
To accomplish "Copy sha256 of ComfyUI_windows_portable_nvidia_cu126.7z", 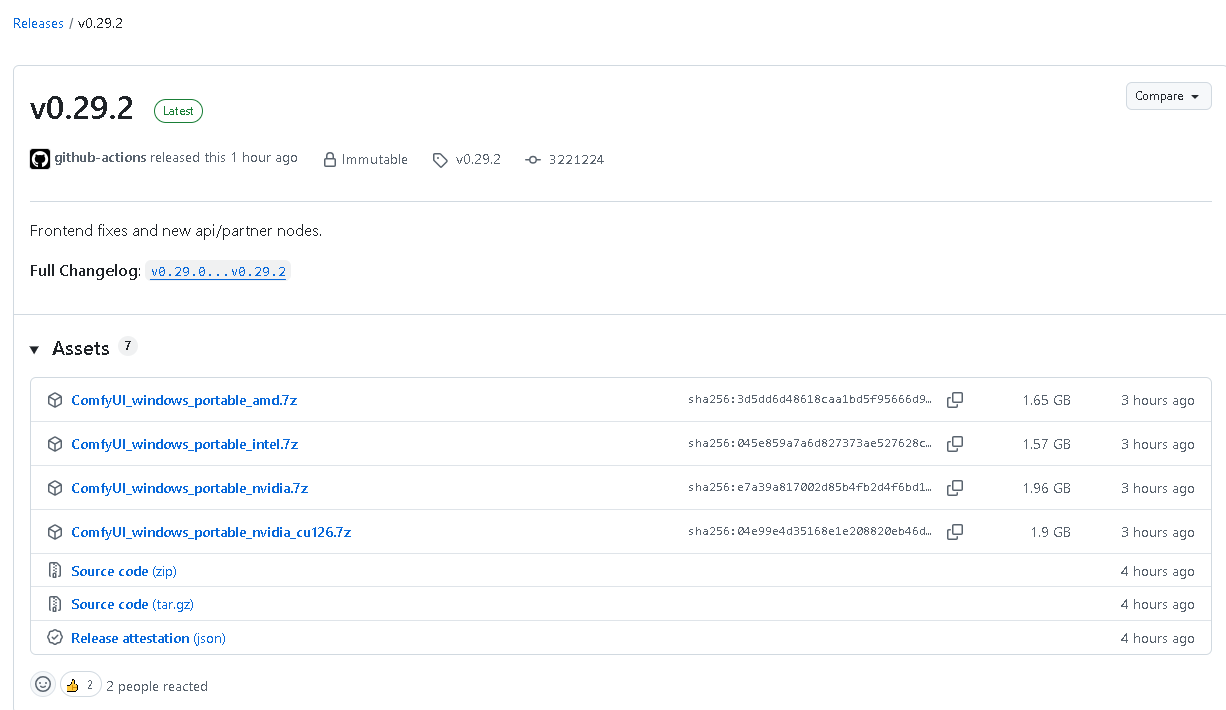I will click(955, 532).
